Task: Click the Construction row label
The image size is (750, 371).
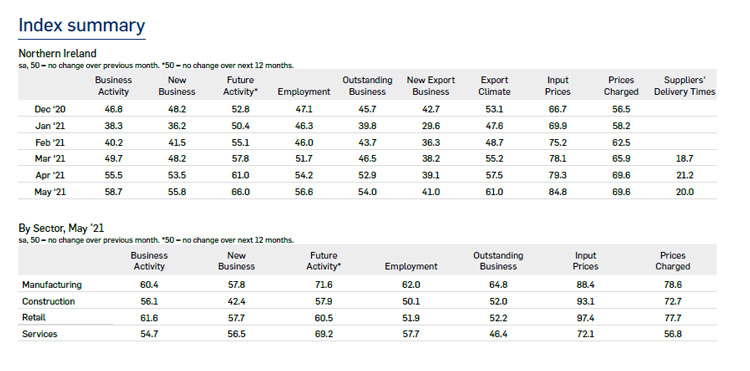Action: (x=48, y=302)
